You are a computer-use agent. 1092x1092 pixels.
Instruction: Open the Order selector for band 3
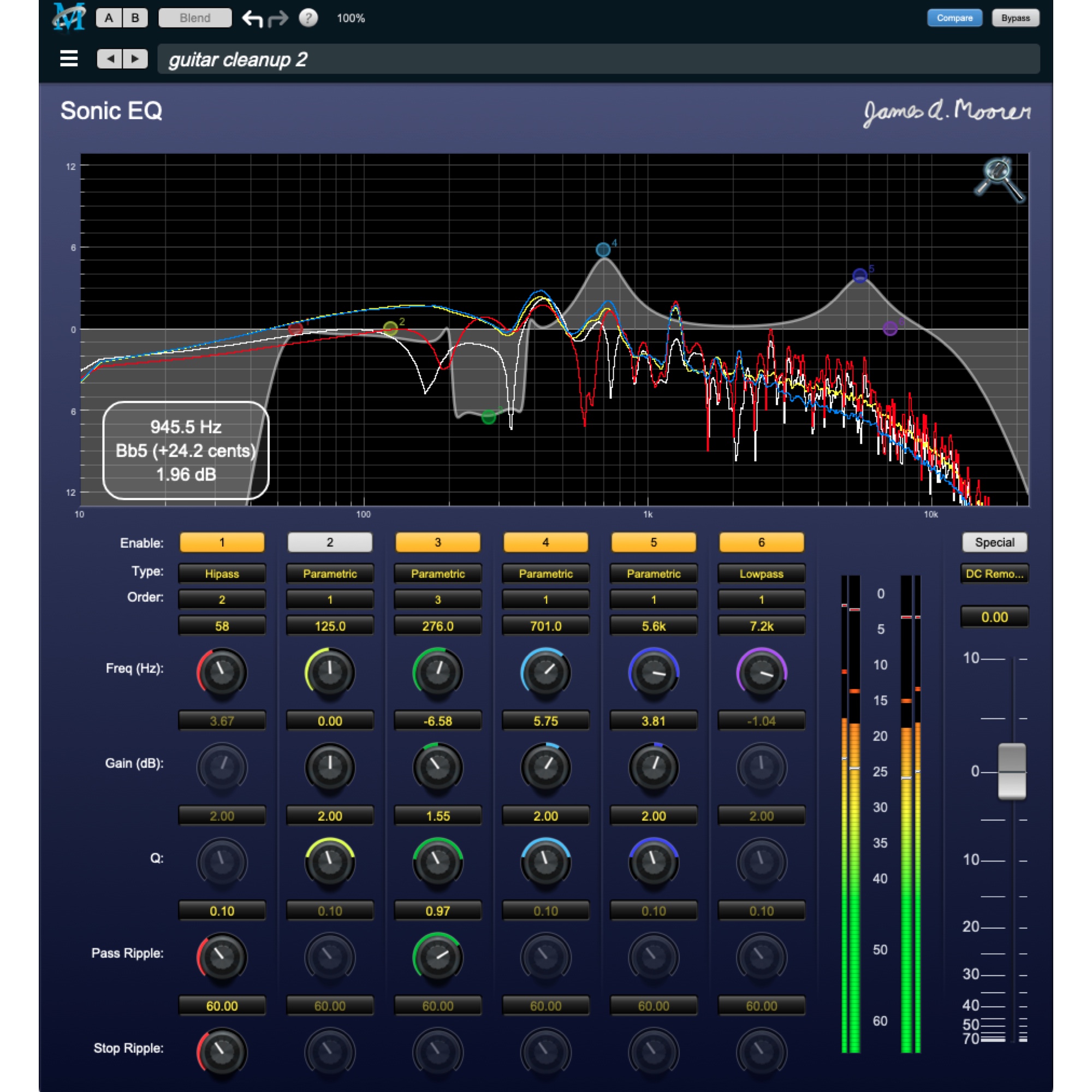click(x=437, y=599)
